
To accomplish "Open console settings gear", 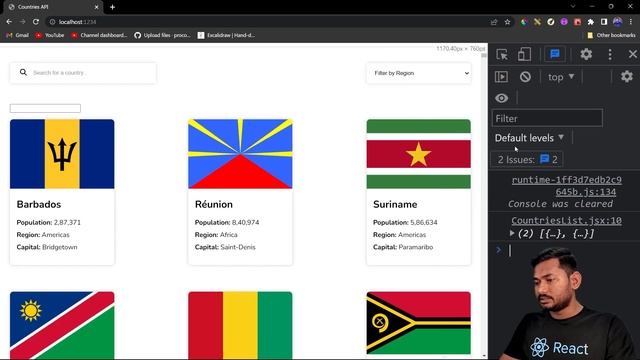I will click(x=627, y=76).
